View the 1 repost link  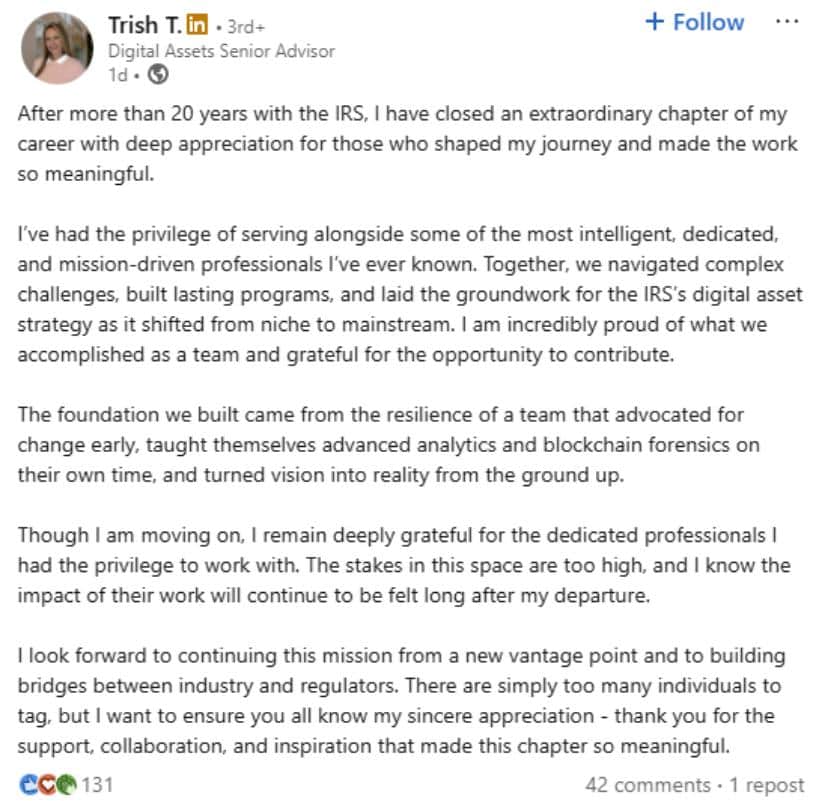pyautogui.click(x=767, y=785)
